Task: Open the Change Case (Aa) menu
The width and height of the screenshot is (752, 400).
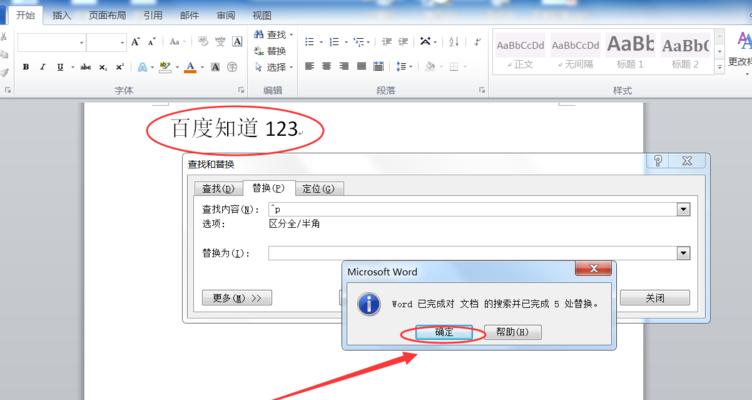Action: pos(176,42)
